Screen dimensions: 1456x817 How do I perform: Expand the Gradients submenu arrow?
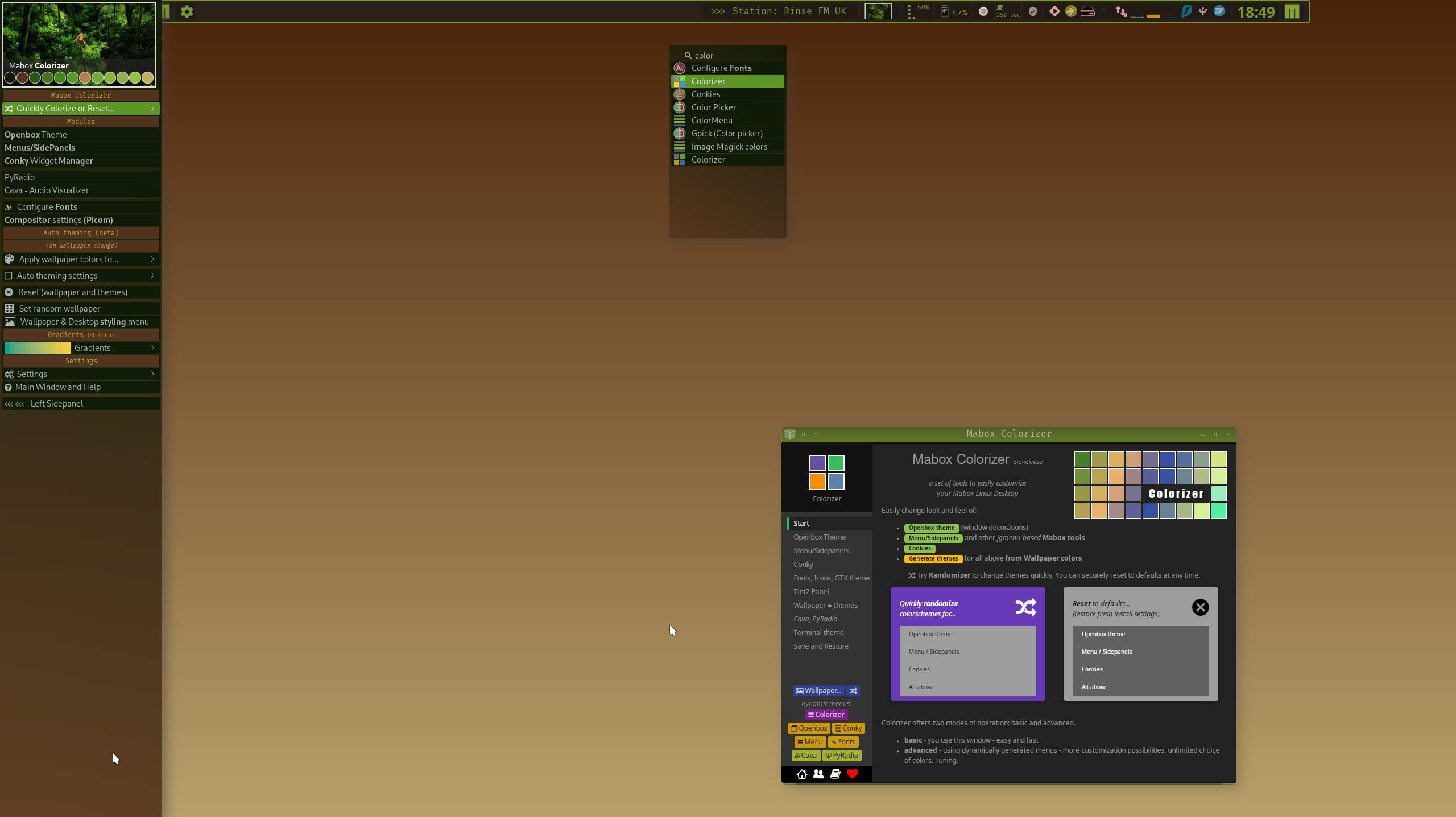pyautogui.click(x=152, y=348)
